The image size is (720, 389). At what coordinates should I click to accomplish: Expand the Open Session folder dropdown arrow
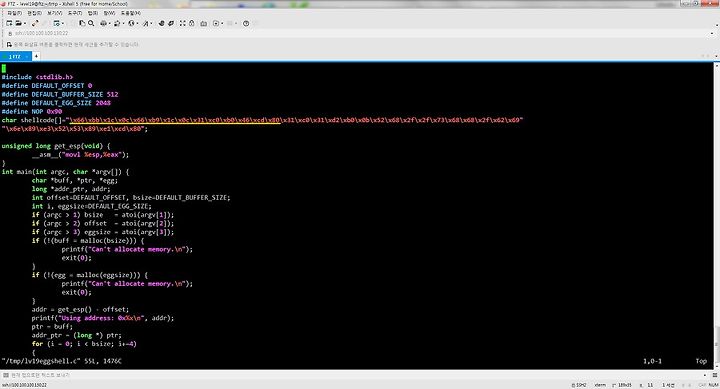(25, 23)
